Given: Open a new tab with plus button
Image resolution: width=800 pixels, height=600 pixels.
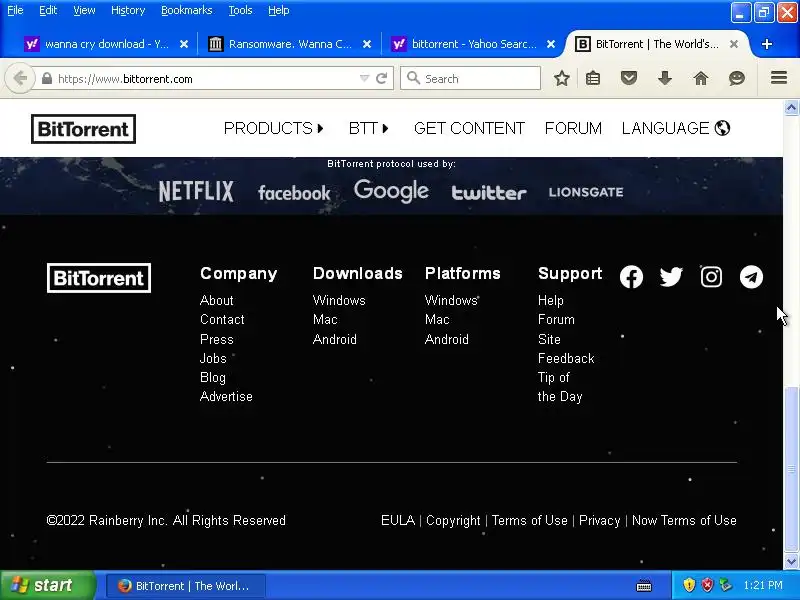Looking at the screenshot, I should (x=766, y=44).
